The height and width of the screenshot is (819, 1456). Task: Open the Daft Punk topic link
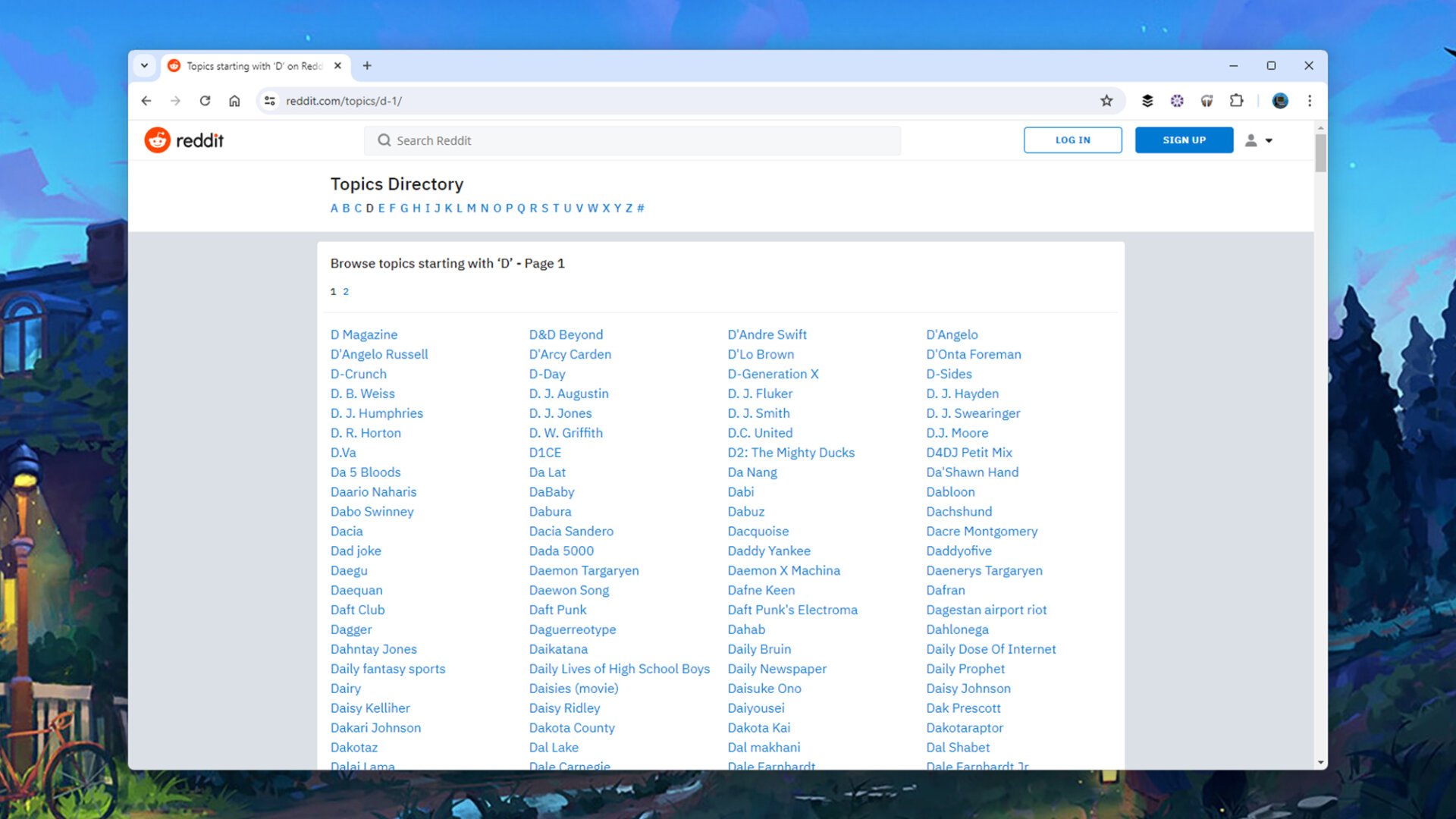(x=557, y=610)
